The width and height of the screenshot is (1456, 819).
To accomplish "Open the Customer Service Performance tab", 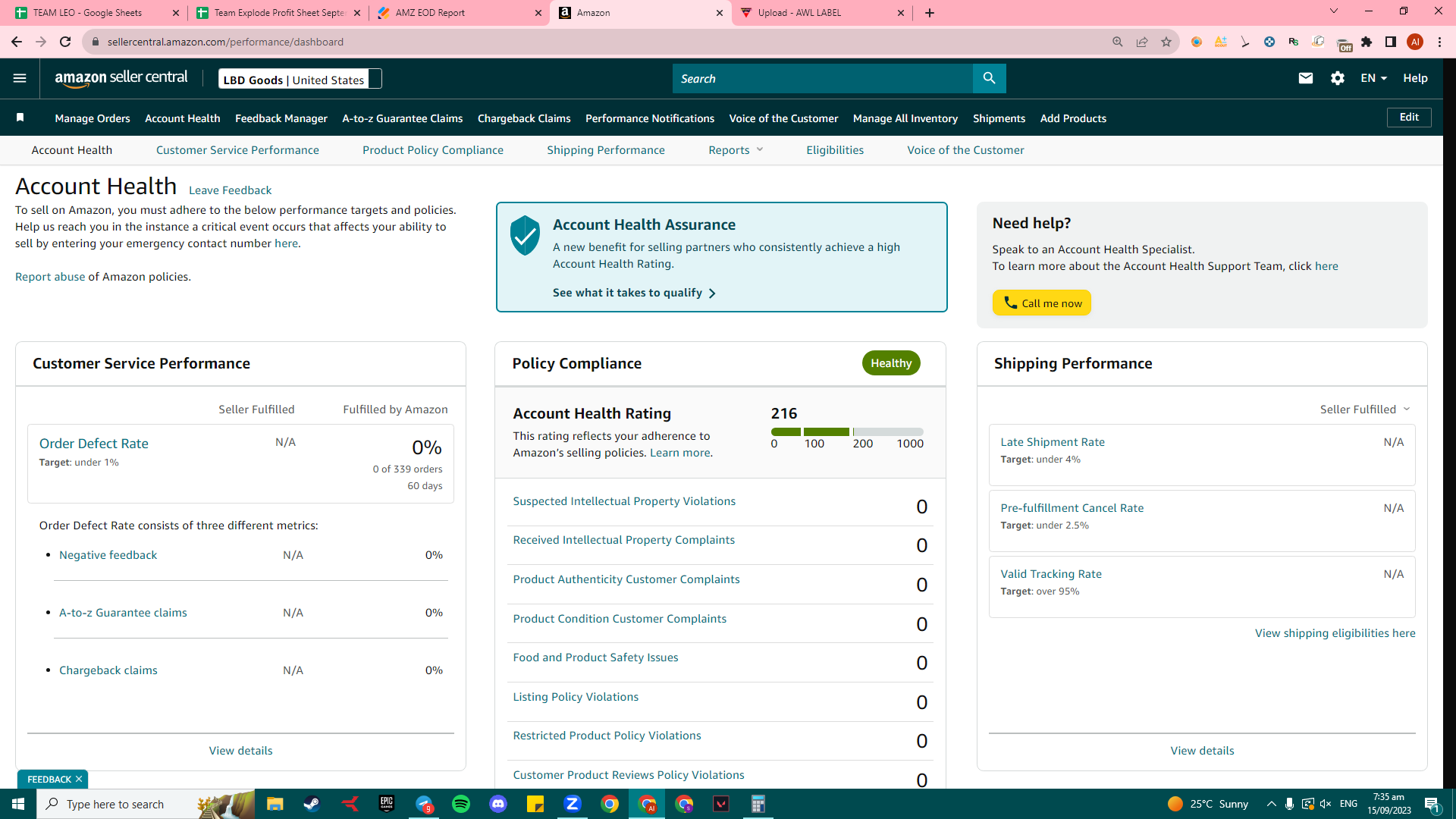I will [x=237, y=150].
